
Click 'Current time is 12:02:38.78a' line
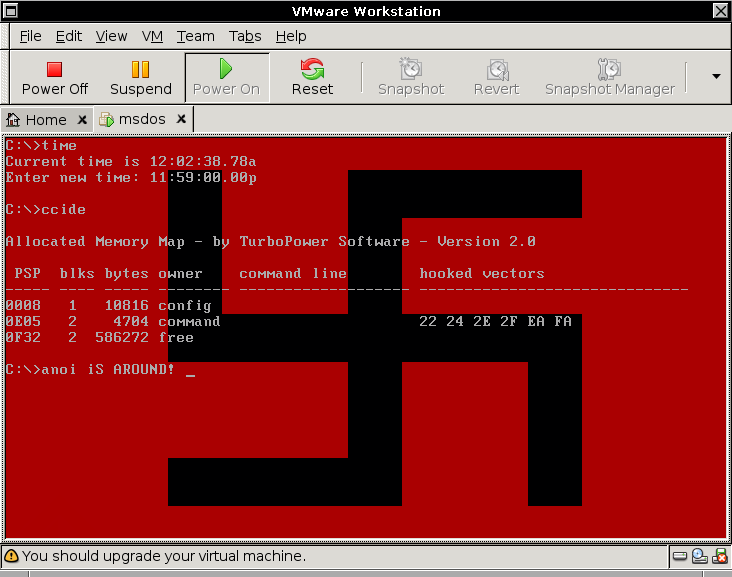point(131,162)
